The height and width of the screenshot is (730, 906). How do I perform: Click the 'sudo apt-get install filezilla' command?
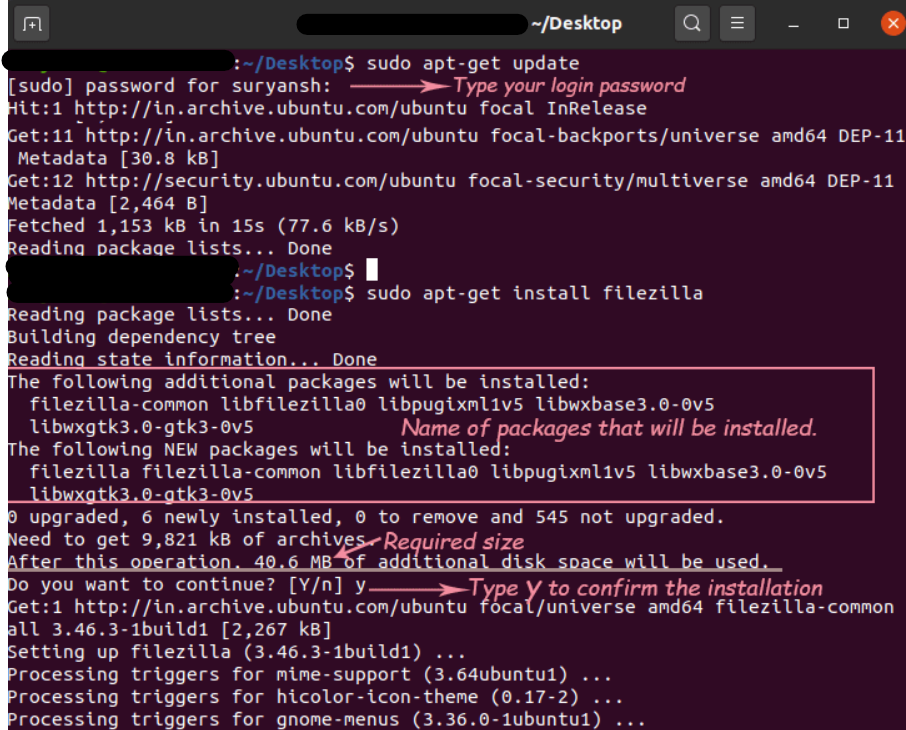(x=534, y=293)
